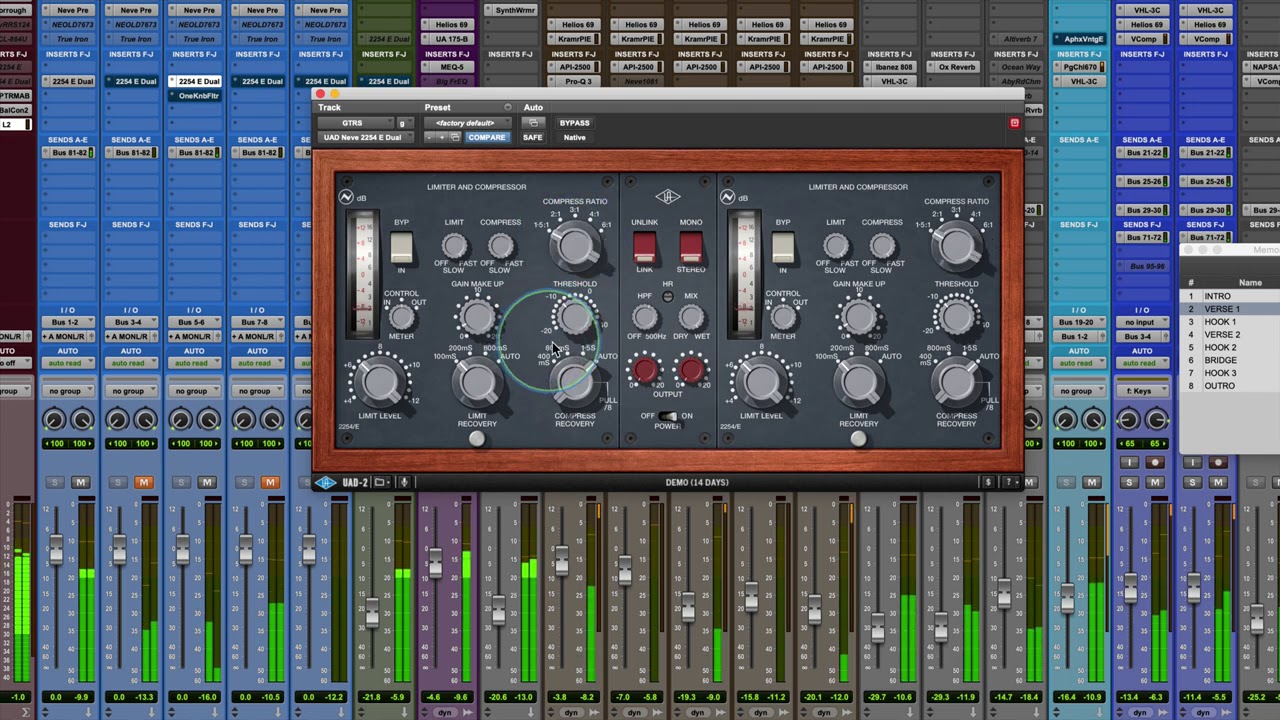1280x720 pixels.
Task: Select the BRIDGE memory location
Action: click(1220, 360)
